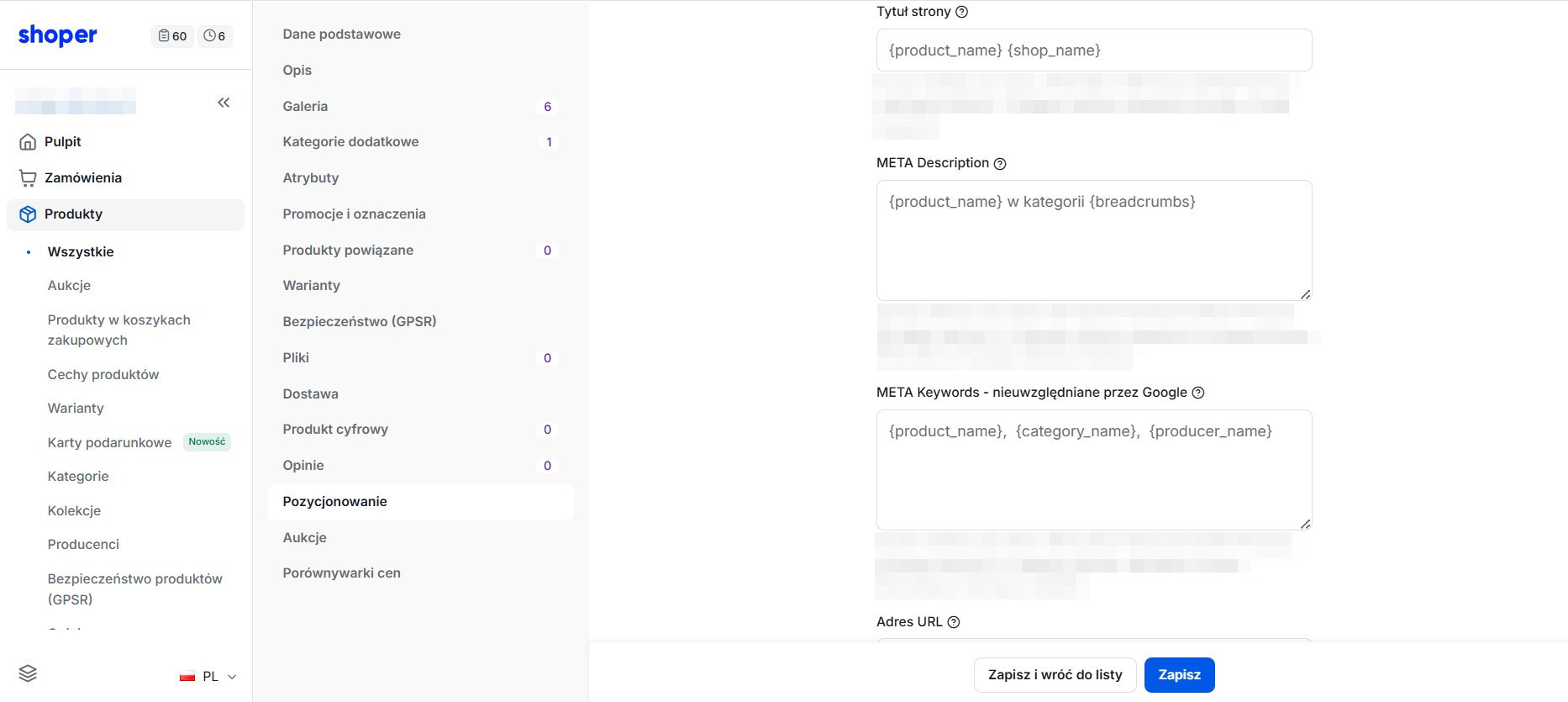Switch to Bezpieczeństwo (GPSR) tab

pos(420,322)
